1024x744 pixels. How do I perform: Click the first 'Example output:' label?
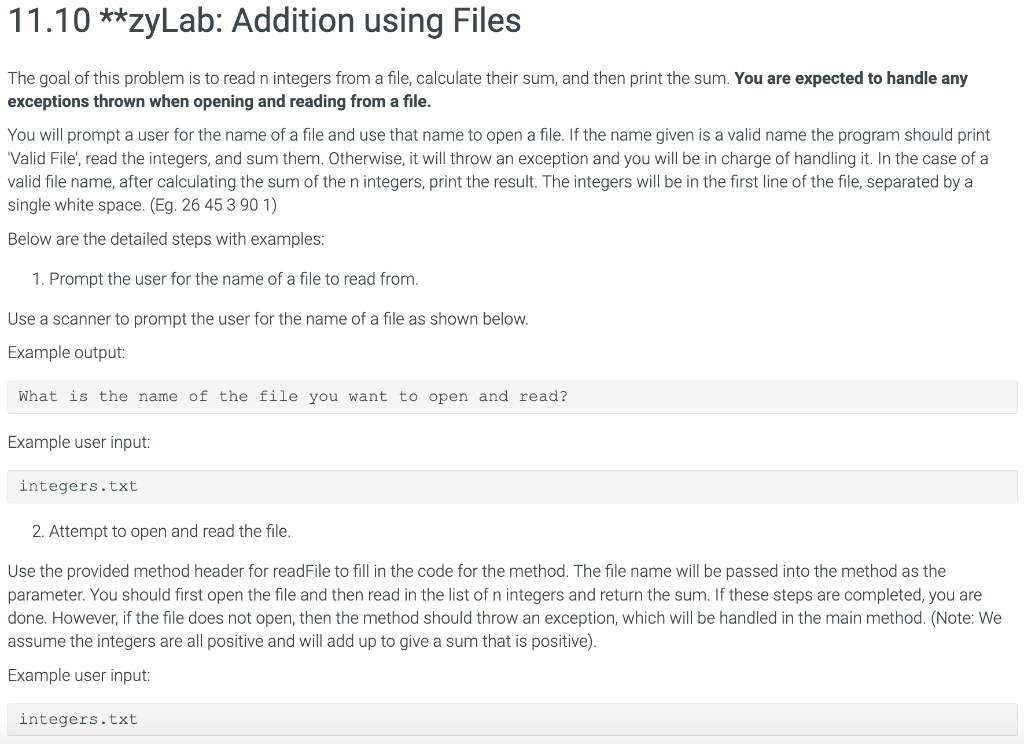(x=67, y=353)
